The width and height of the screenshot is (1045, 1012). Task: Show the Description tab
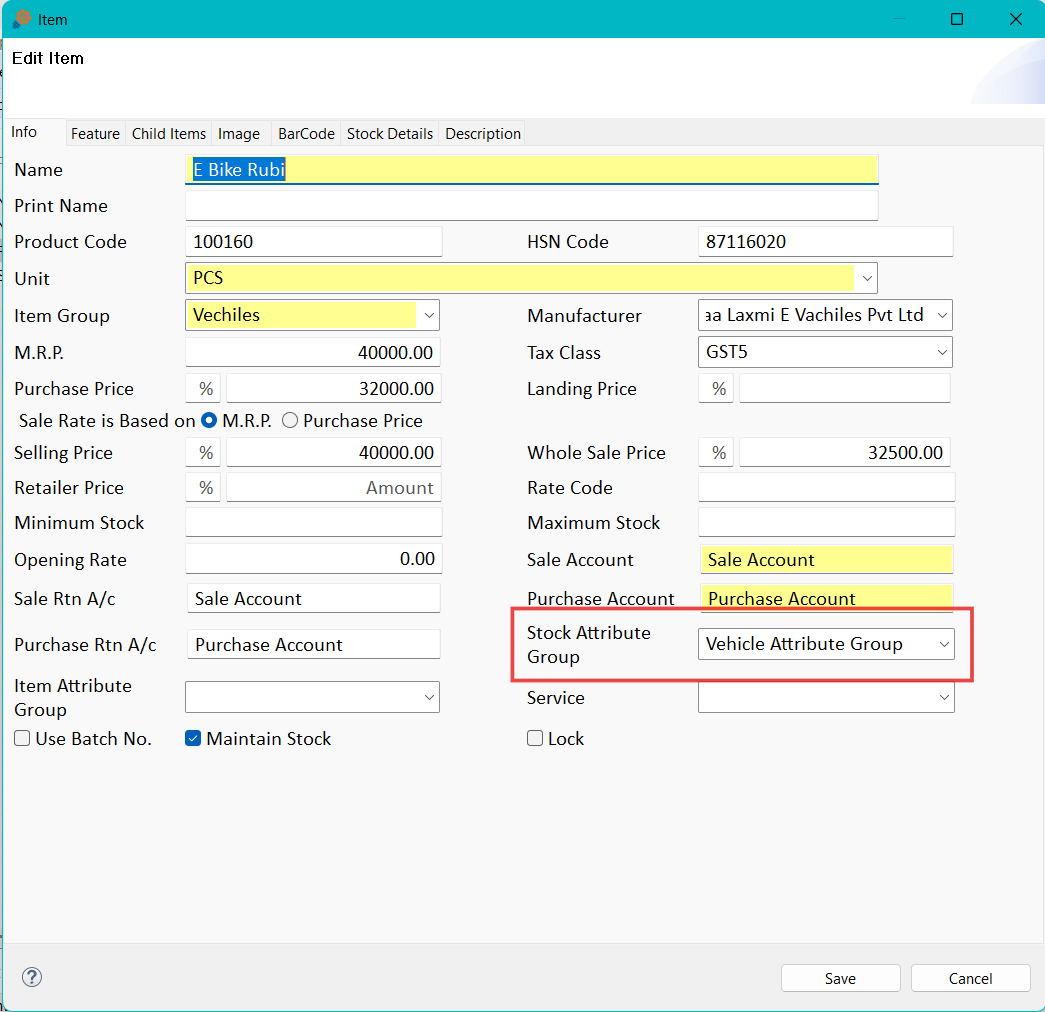pos(483,133)
